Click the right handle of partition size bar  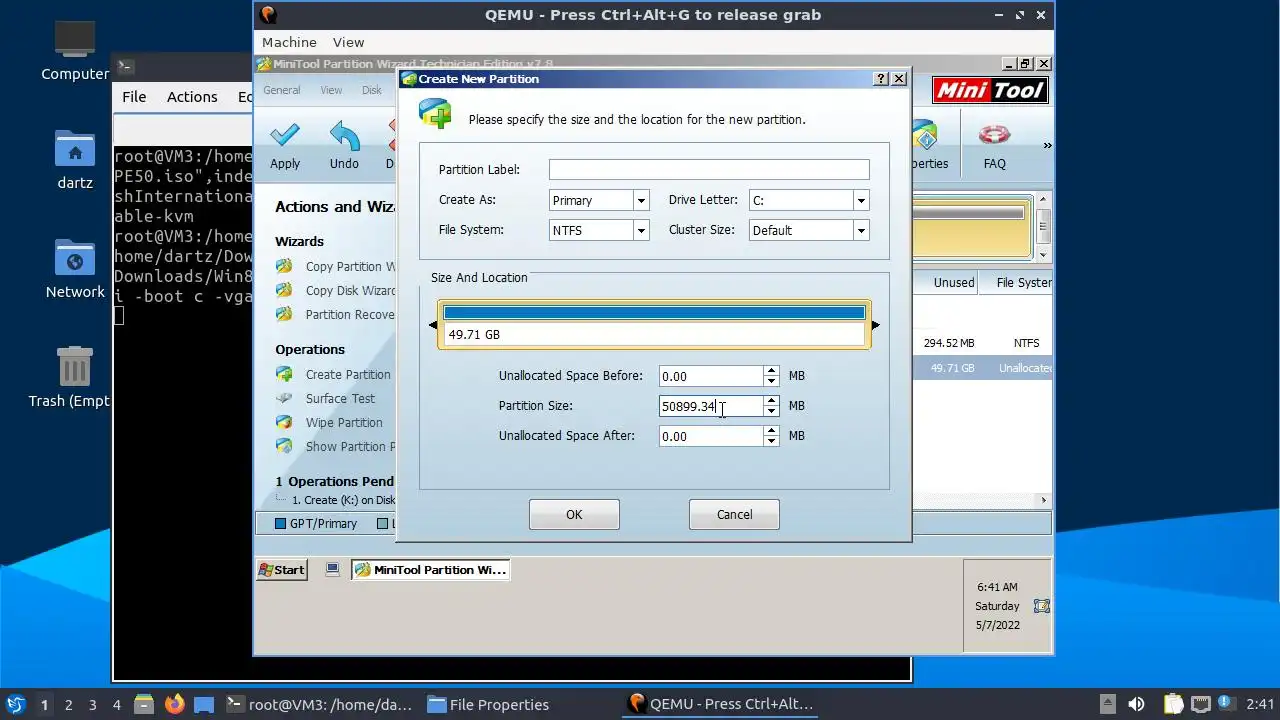pos(876,325)
